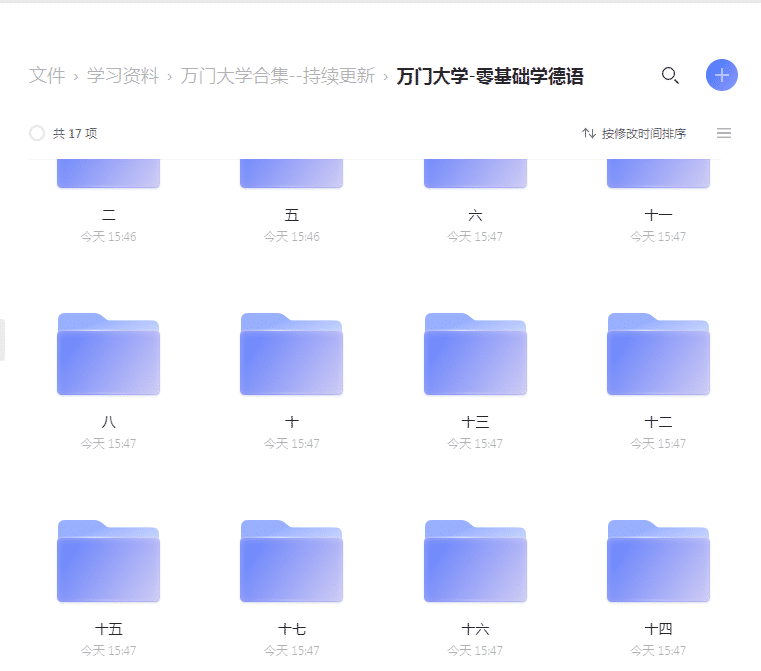Open the folder named 十五
The image size is (761, 671).
[x=108, y=562]
